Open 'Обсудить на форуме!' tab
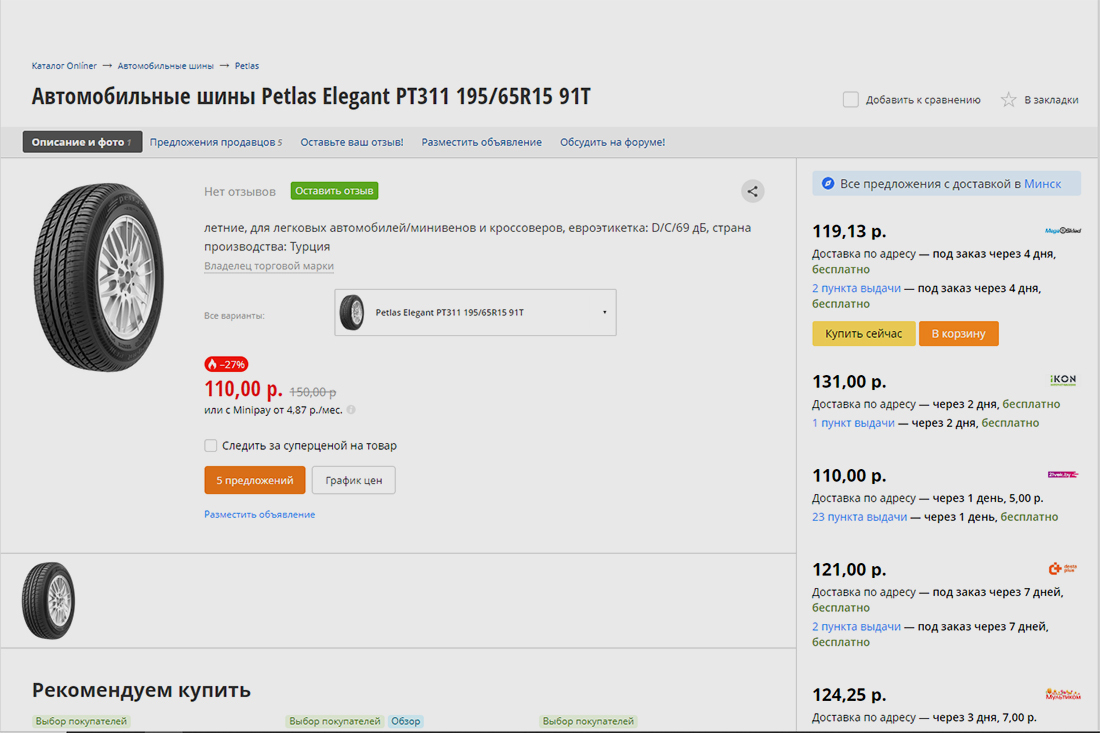 (612, 142)
